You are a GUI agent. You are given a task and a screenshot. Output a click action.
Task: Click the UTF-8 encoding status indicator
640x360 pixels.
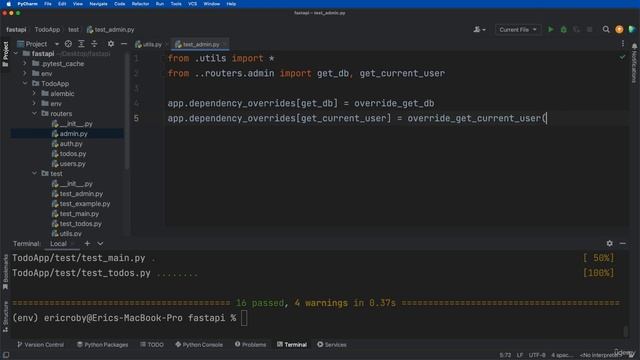[x=537, y=355]
